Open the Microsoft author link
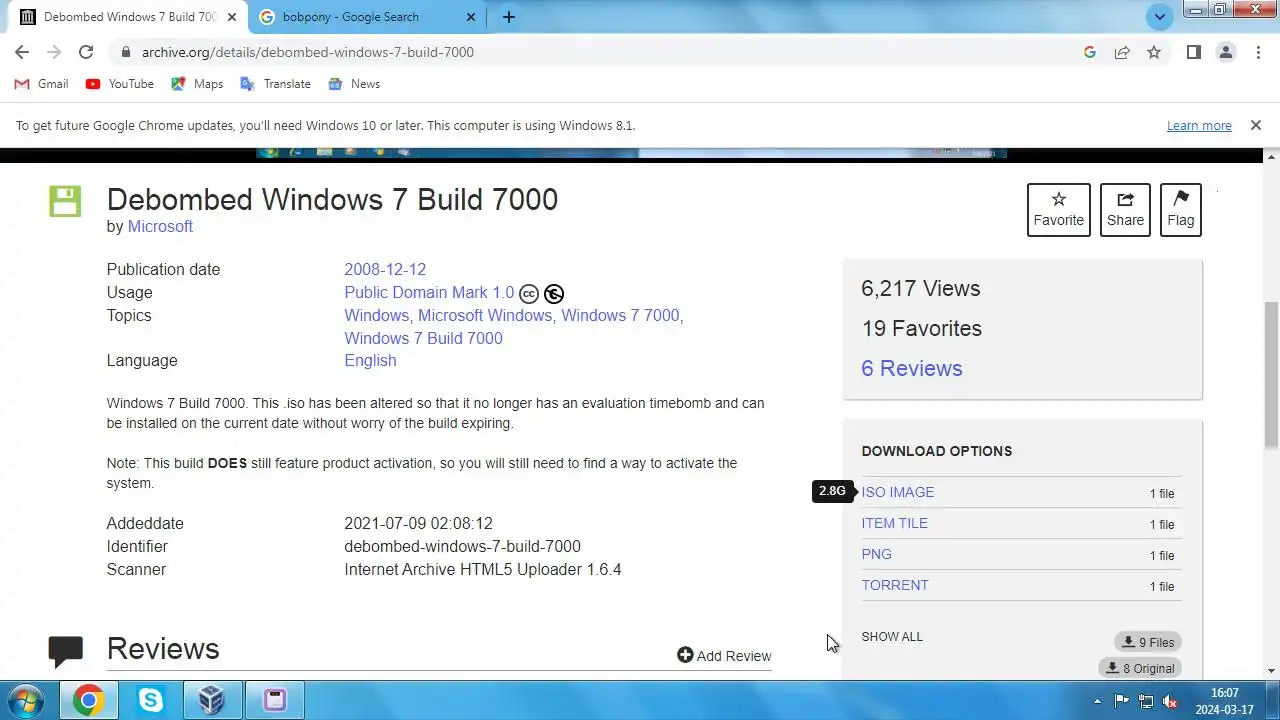Image resolution: width=1280 pixels, height=720 pixels. 160,226
